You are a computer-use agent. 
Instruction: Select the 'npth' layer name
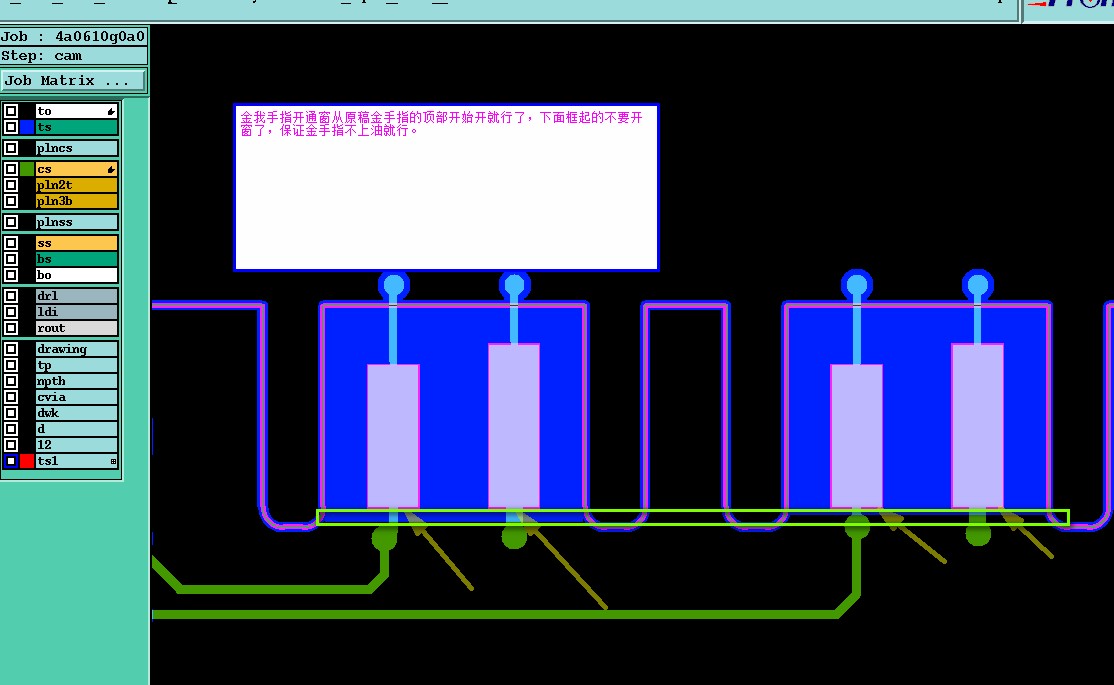(x=77, y=381)
